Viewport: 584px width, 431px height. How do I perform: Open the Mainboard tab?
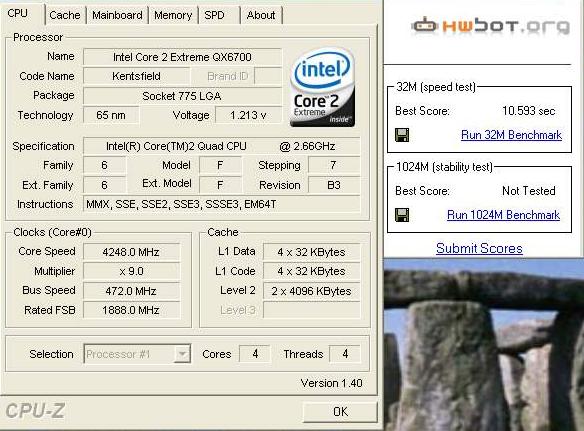click(117, 15)
